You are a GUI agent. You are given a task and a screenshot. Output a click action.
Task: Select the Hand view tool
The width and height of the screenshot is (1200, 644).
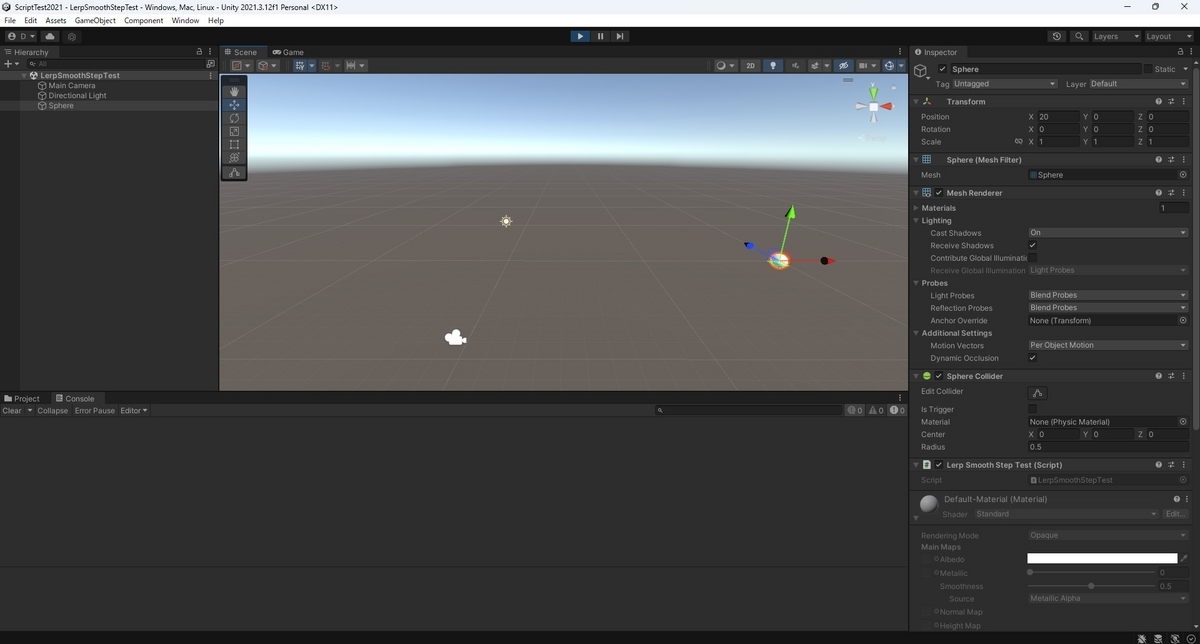point(234,91)
